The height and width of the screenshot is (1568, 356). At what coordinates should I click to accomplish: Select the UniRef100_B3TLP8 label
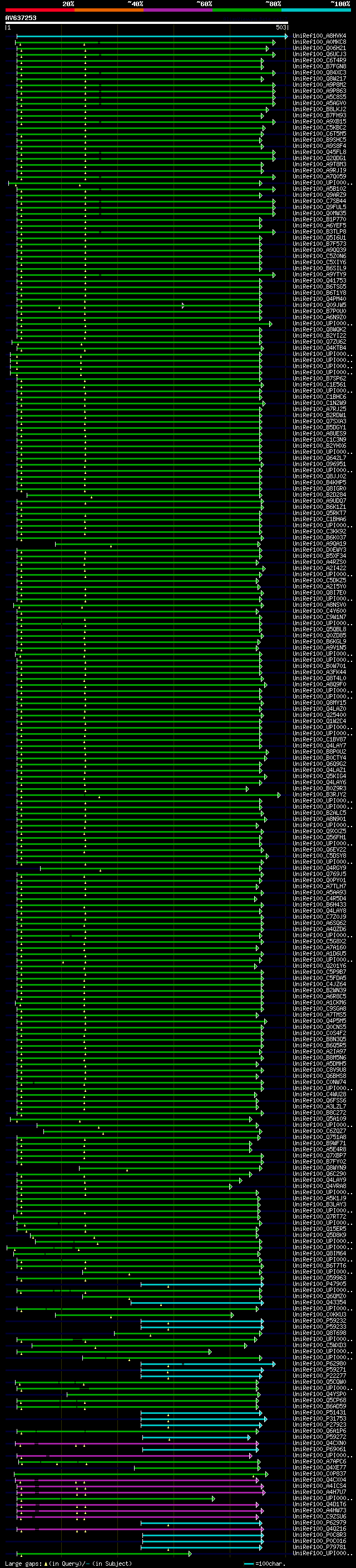(x=319, y=231)
